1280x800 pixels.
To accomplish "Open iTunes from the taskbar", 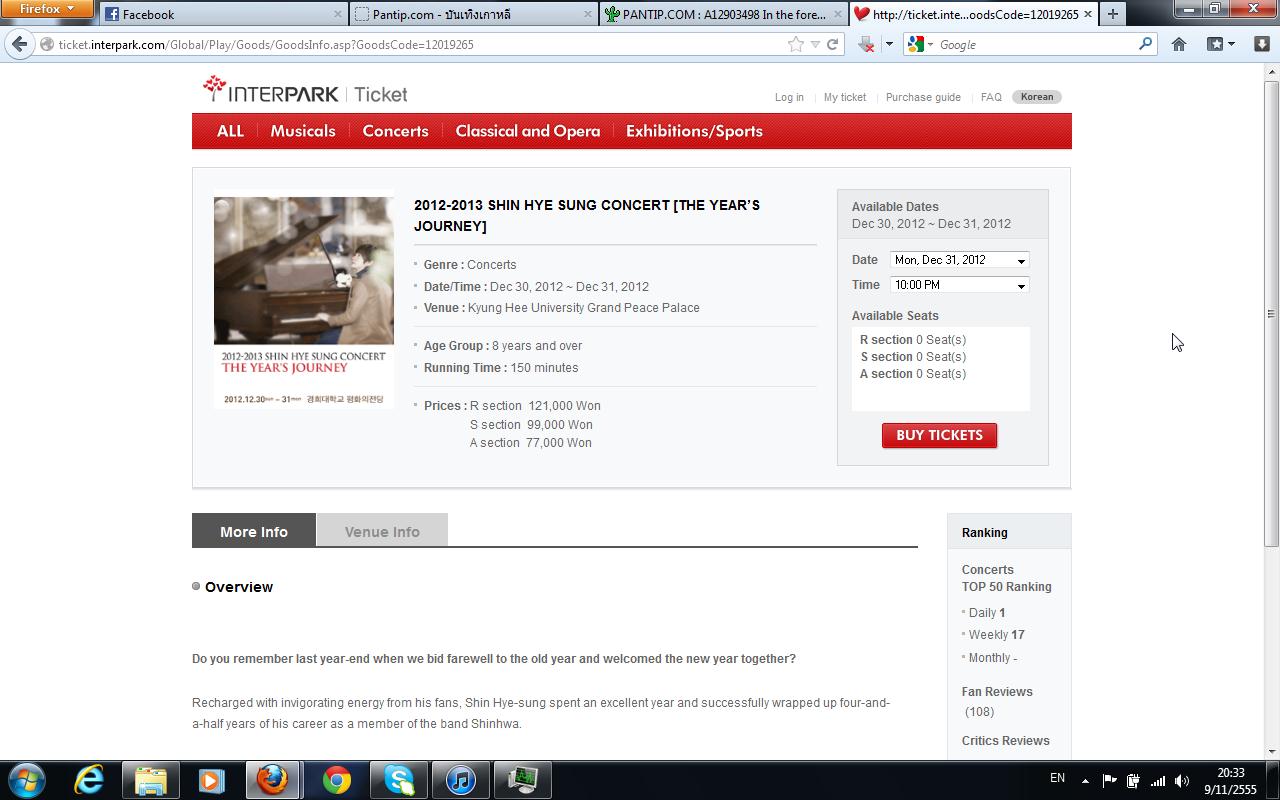I will tap(460, 780).
